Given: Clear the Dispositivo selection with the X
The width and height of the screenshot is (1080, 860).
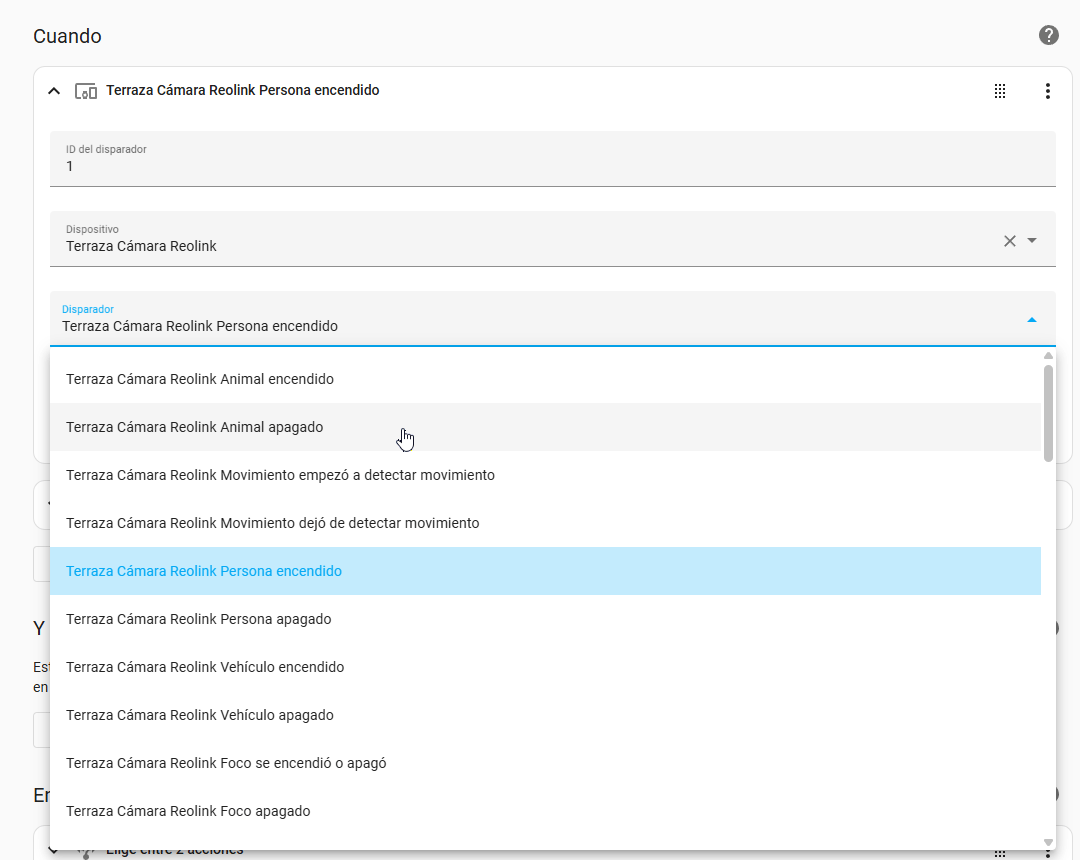Looking at the screenshot, I should pos(1010,241).
